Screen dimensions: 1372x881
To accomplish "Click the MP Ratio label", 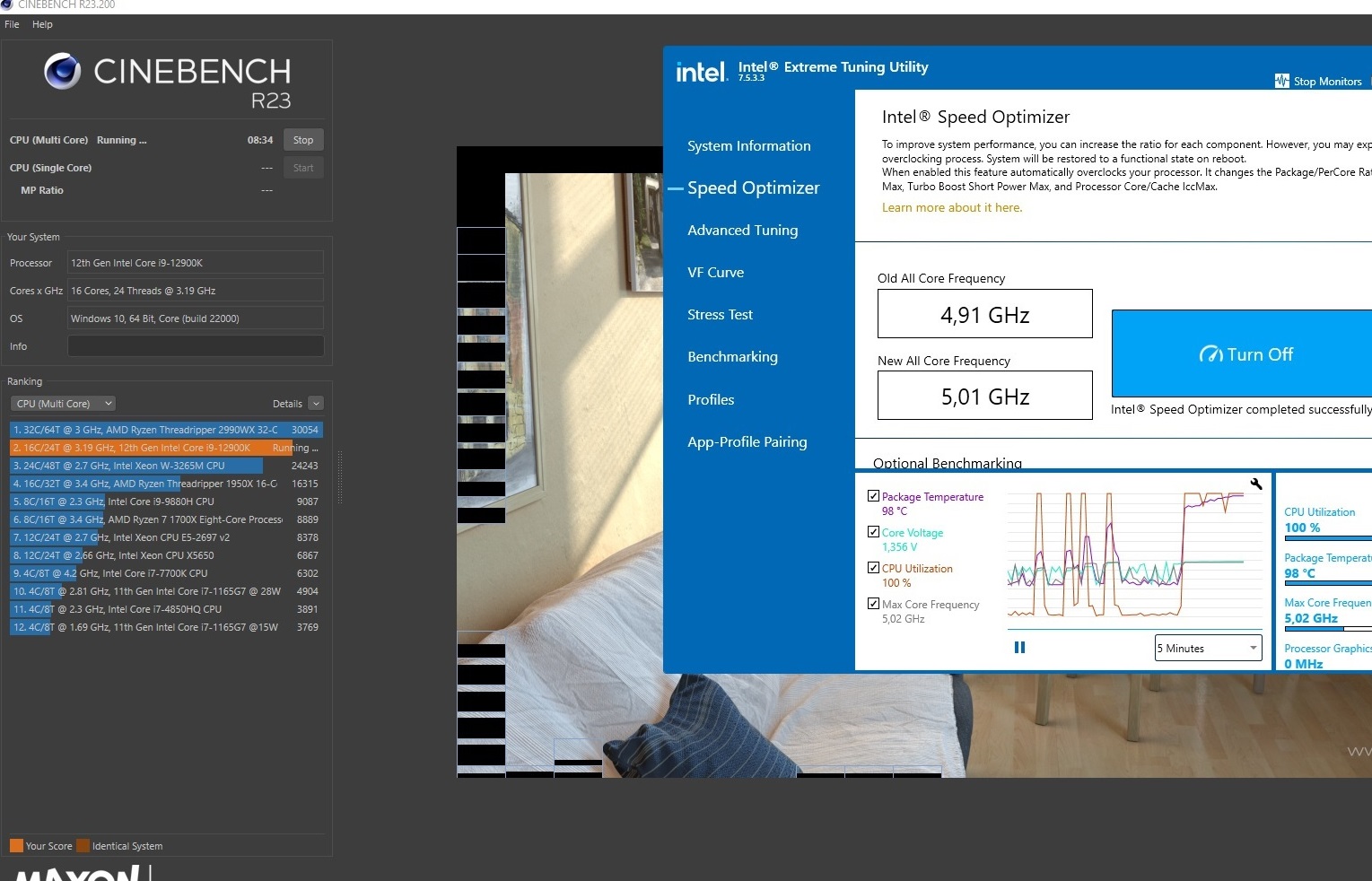I will [x=42, y=190].
